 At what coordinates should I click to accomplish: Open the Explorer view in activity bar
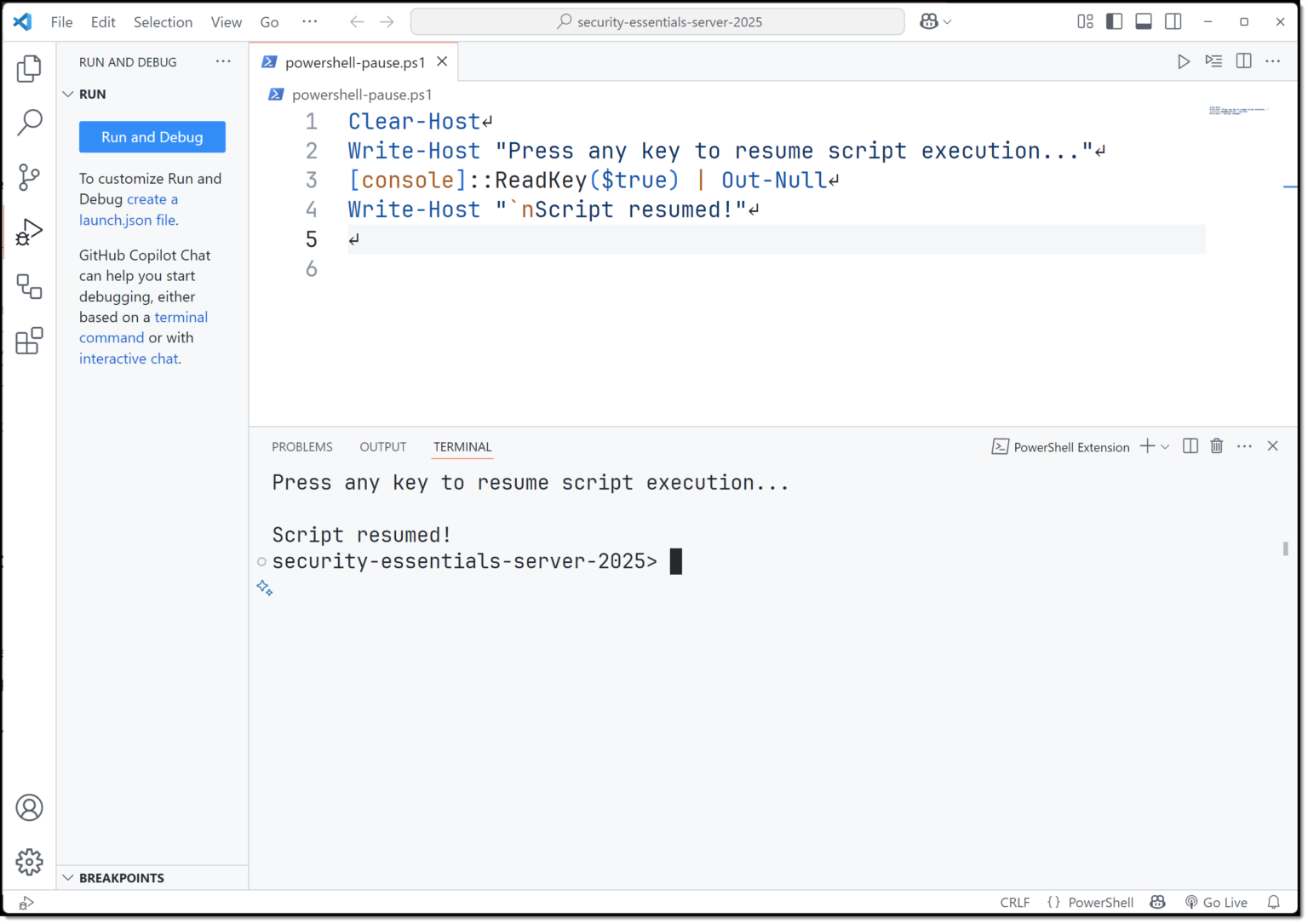29,68
